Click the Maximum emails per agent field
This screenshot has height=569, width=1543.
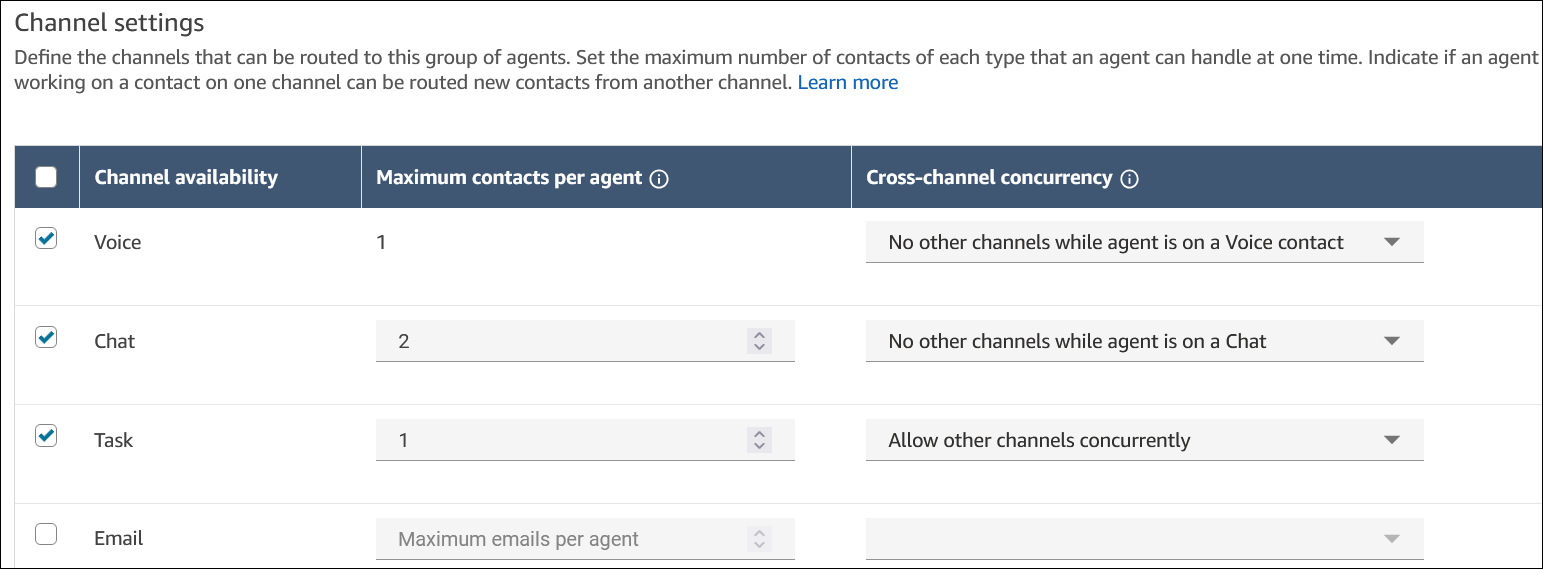(x=560, y=539)
